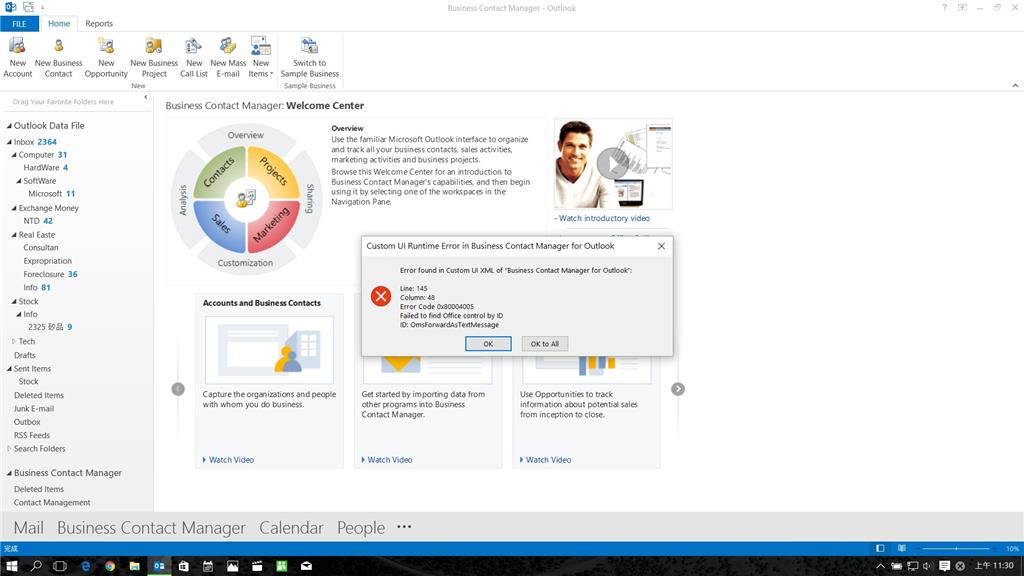Switch to Mail in the navigation bar
1024x576 pixels.
pyautogui.click(x=29, y=528)
